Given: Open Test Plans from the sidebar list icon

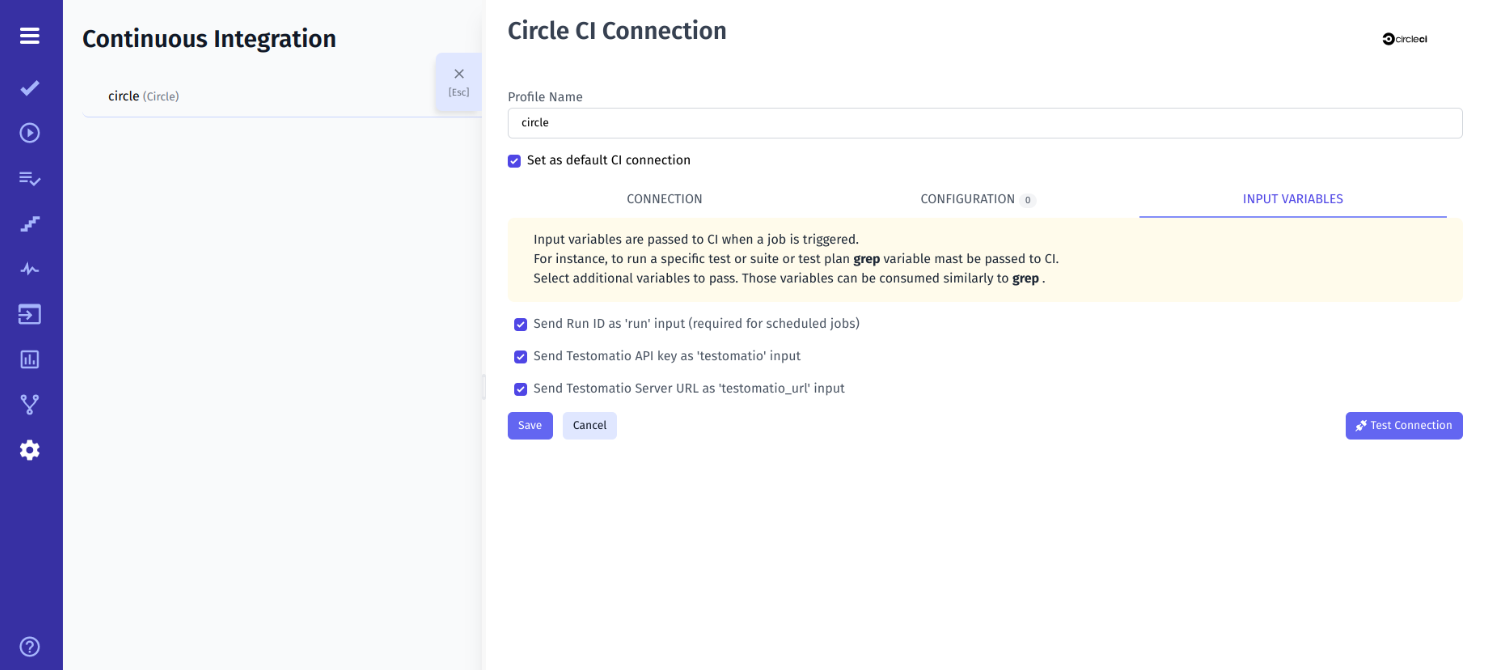Looking at the screenshot, I should (x=30, y=178).
